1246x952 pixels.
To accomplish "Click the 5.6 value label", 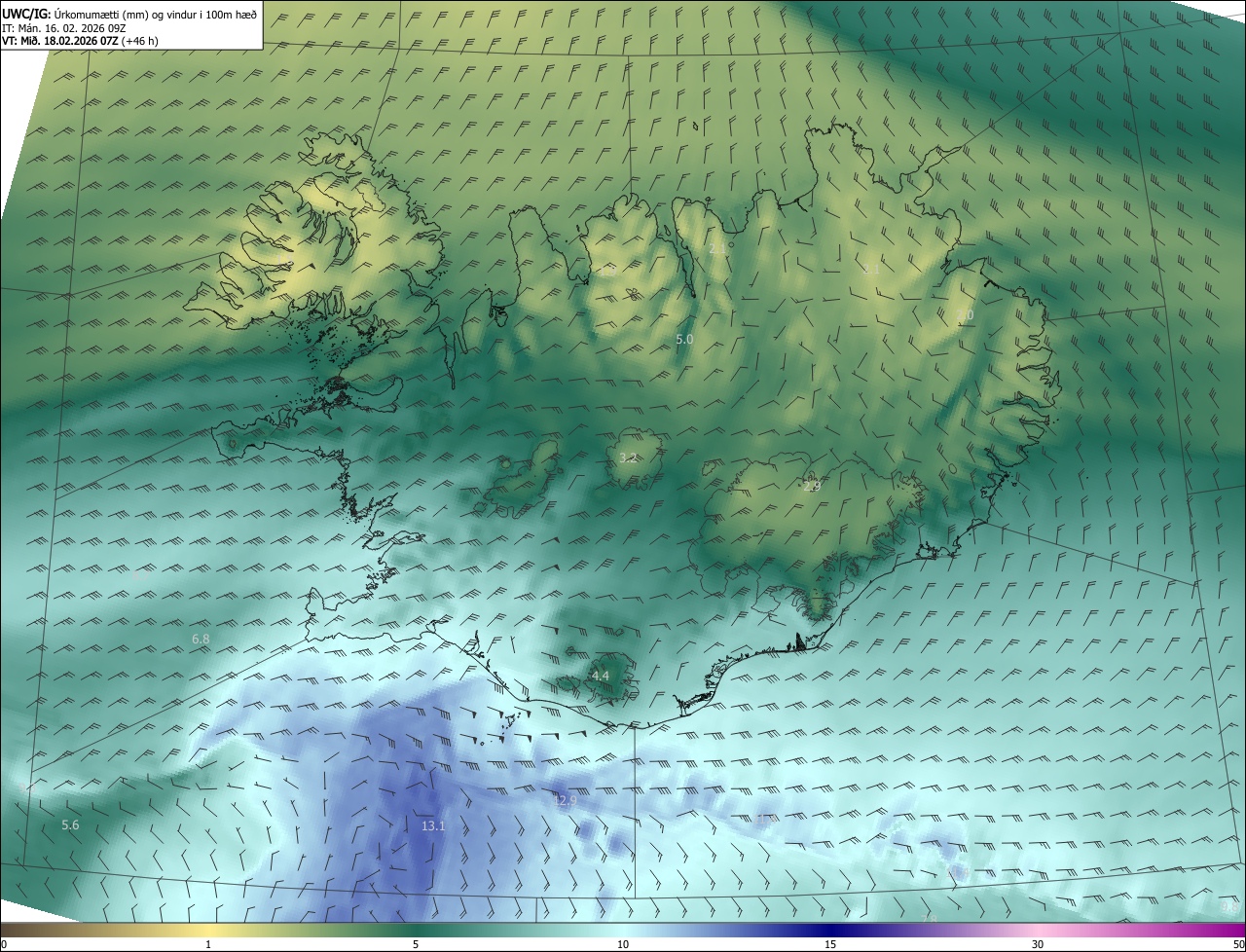I will click(70, 824).
